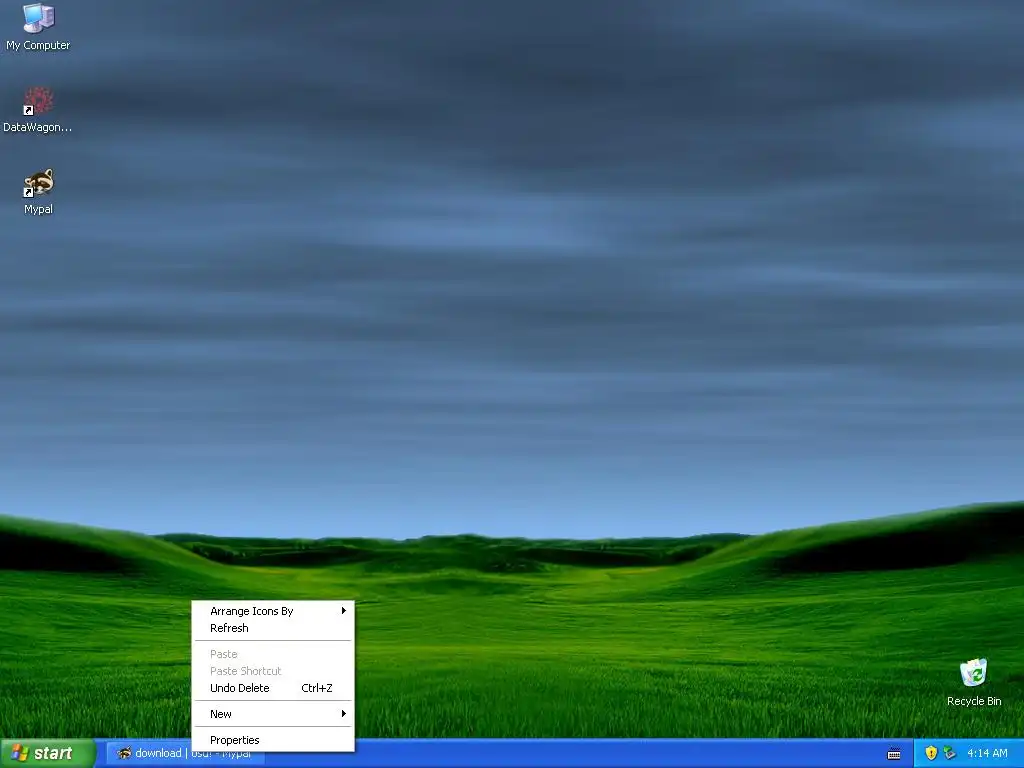This screenshot has height=768, width=1024.
Task: Choose Undo Delete from the context menu
Action: [x=273, y=688]
